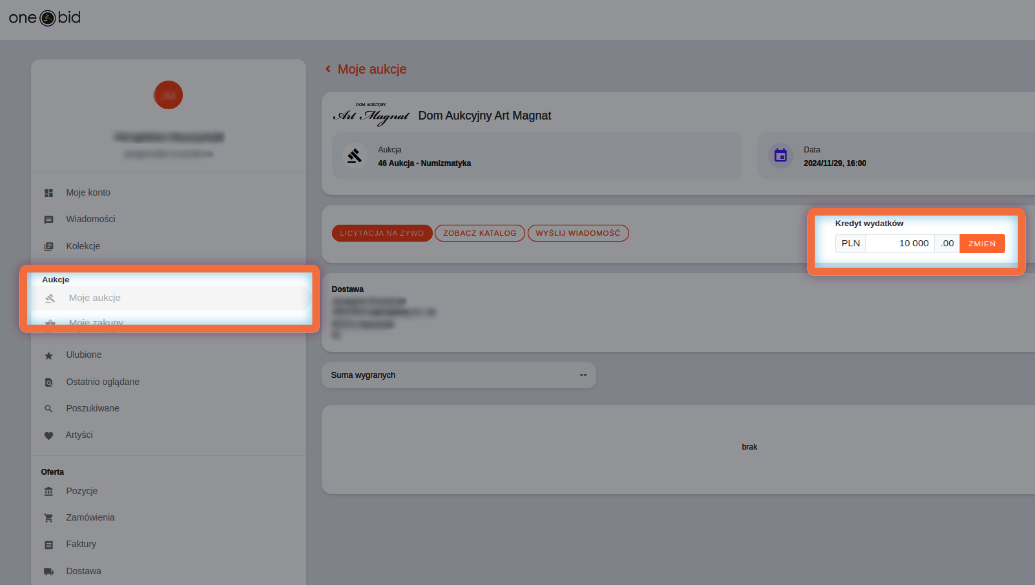
Task: Click the OneBid logo
Action: pyautogui.click(x=44, y=18)
